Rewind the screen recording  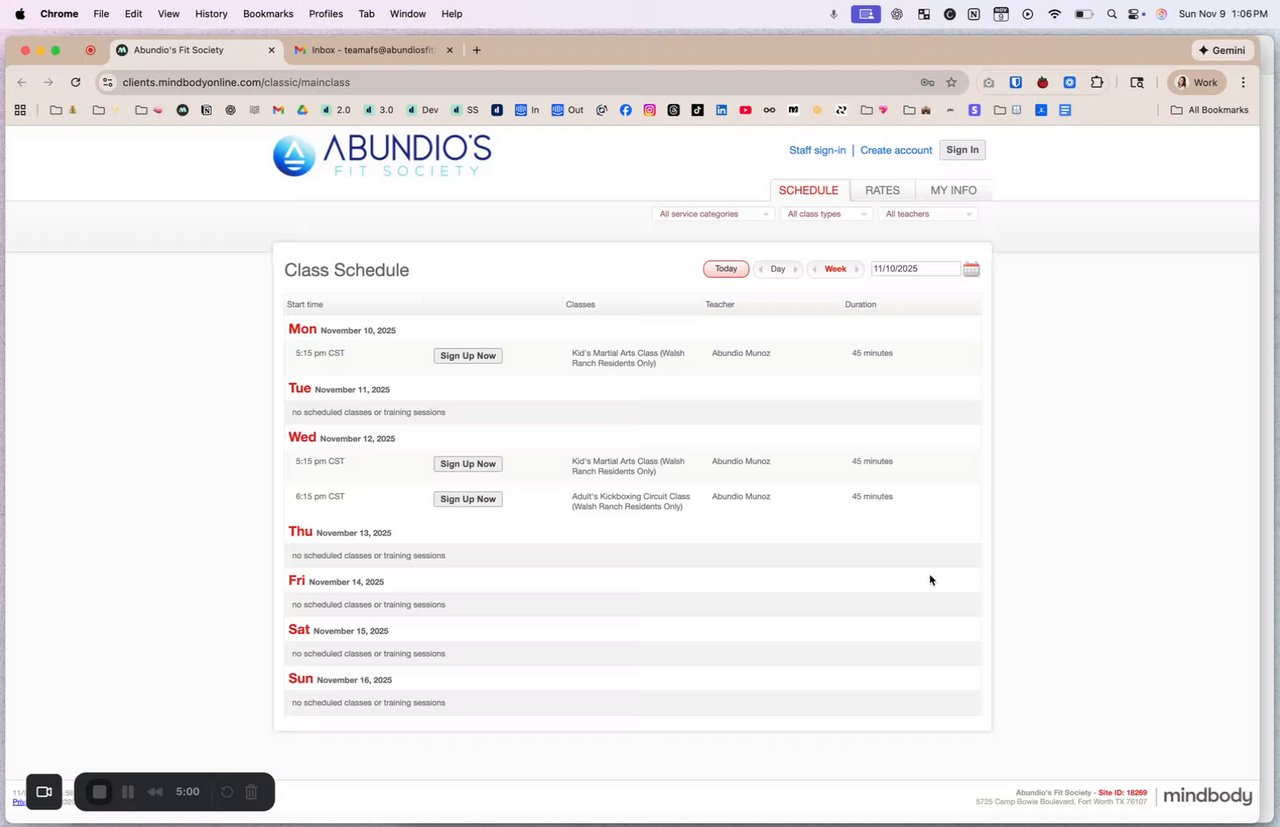tap(155, 792)
